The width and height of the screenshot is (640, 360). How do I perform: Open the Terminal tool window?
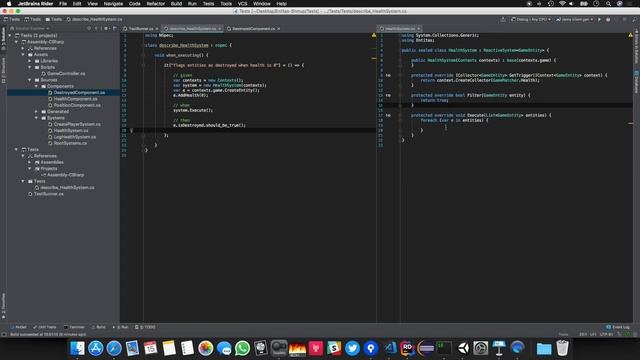click(x=74, y=327)
